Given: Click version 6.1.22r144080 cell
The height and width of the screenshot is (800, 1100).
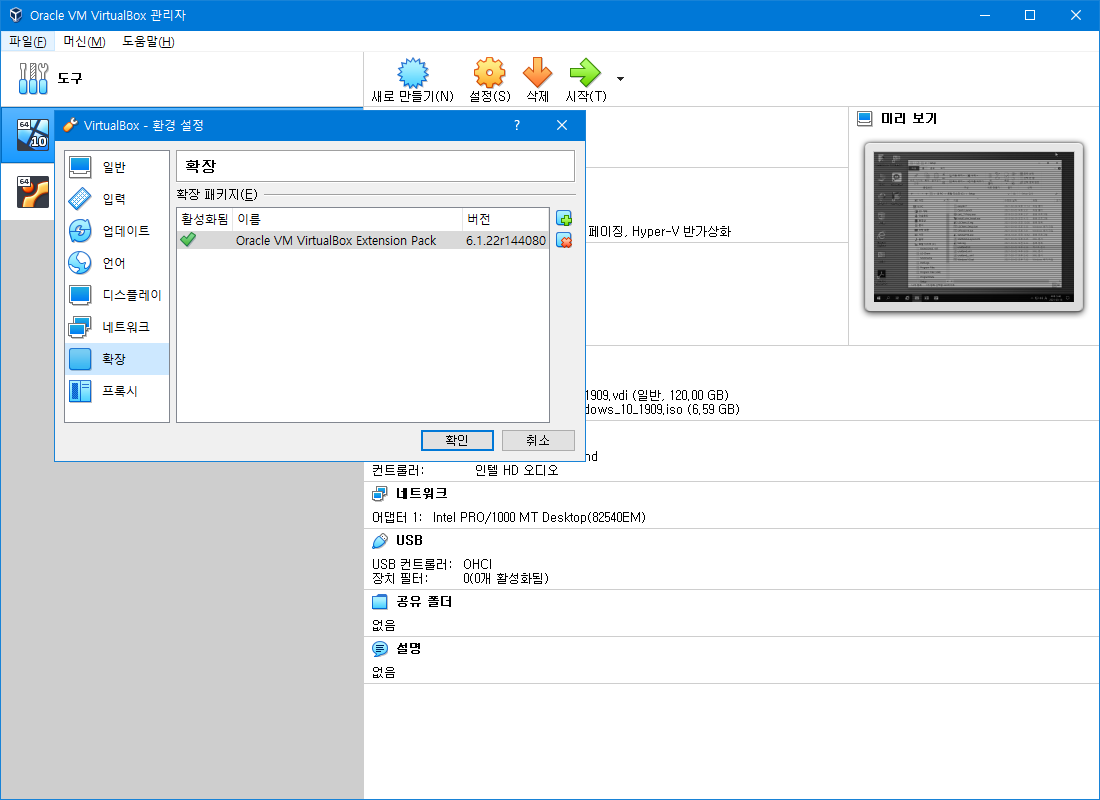Looking at the screenshot, I should pyautogui.click(x=506, y=241).
